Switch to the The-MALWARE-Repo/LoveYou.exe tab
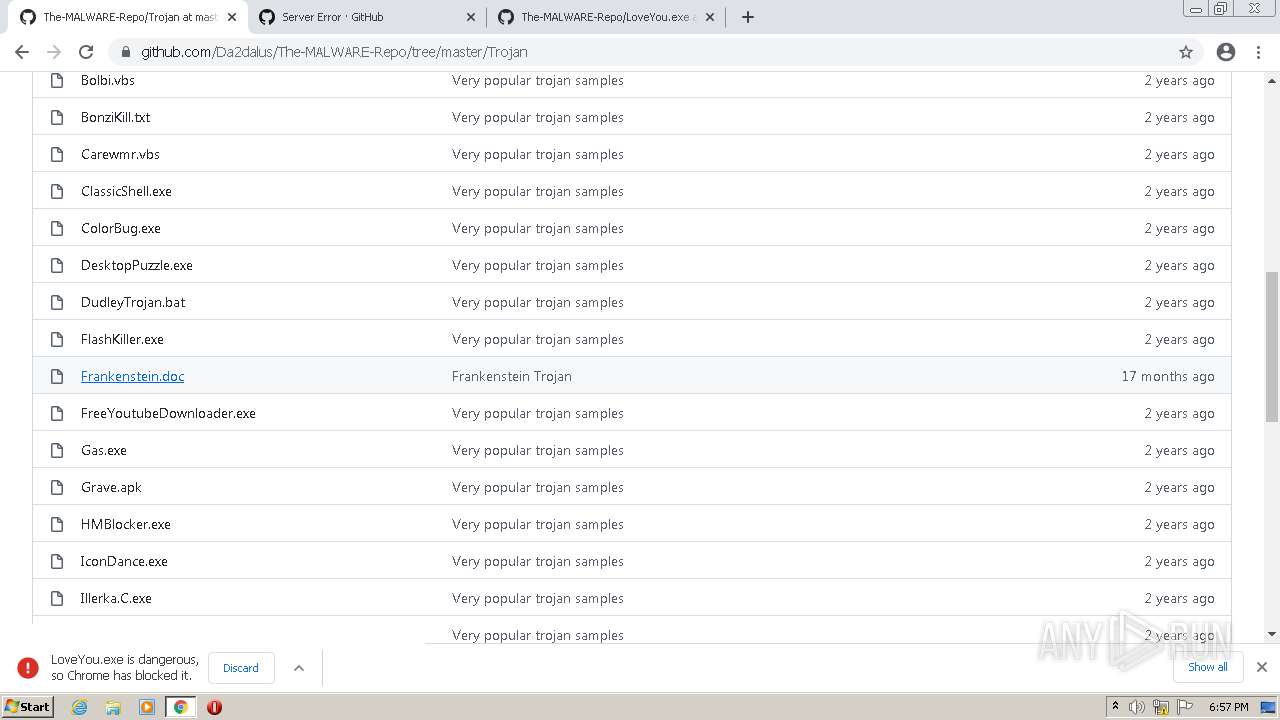 tap(605, 17)
